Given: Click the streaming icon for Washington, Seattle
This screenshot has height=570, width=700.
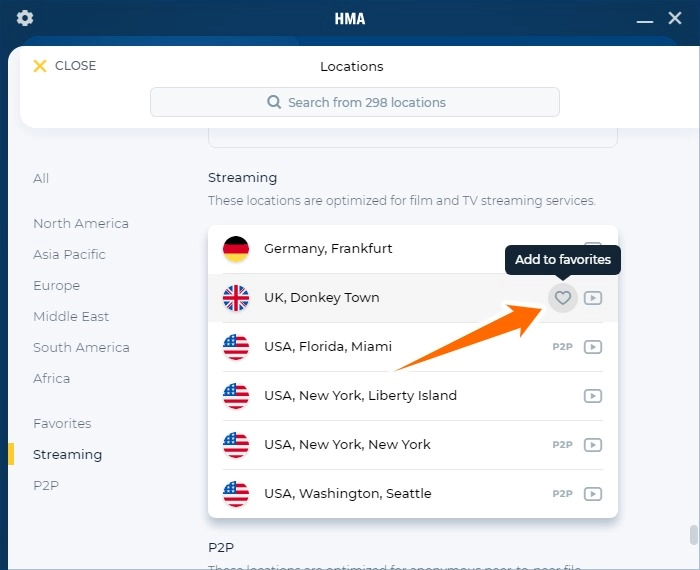Looking at the screenshot, I should (x=593, y=494).
